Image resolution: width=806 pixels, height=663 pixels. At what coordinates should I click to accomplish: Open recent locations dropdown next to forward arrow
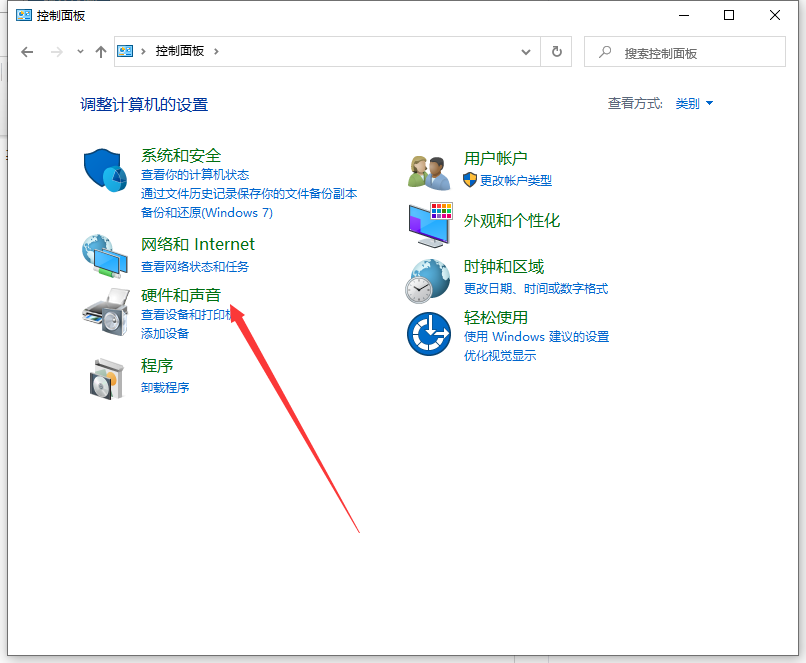point(80,52)
